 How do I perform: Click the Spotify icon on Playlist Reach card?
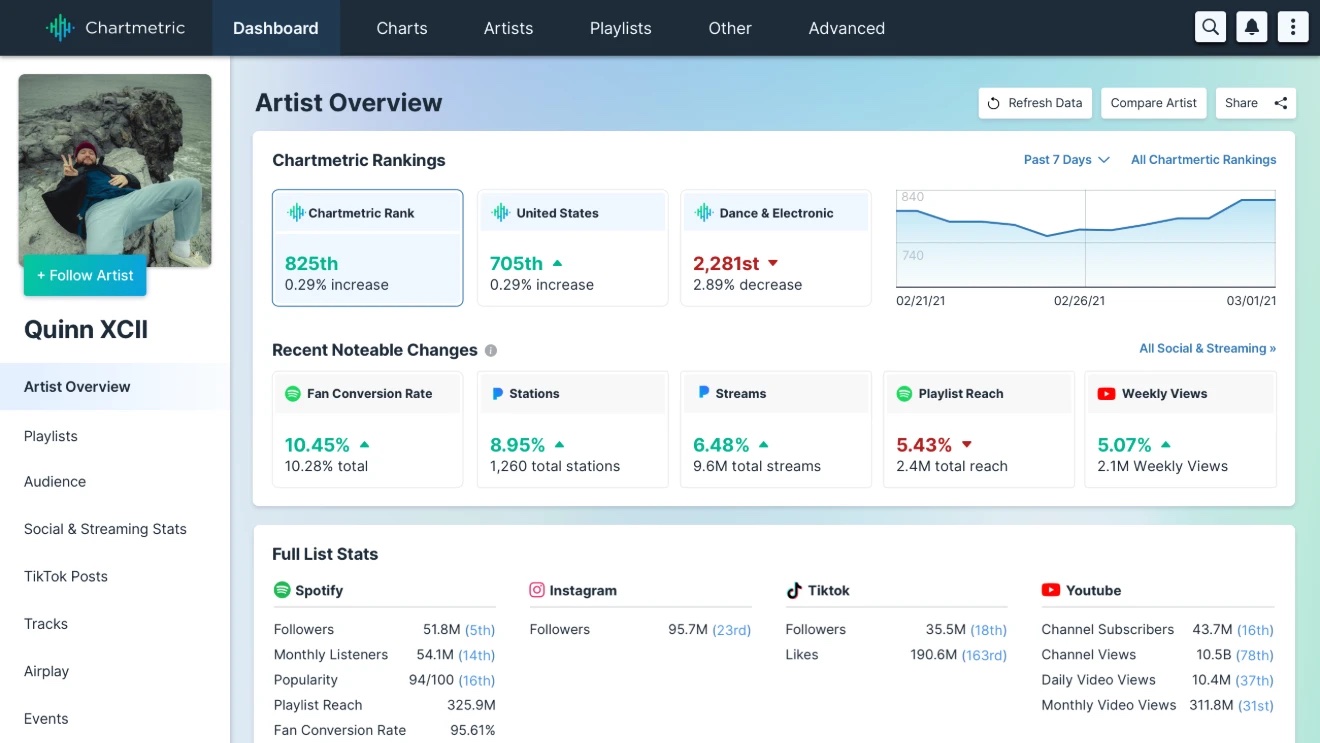(x=904, y=394)
